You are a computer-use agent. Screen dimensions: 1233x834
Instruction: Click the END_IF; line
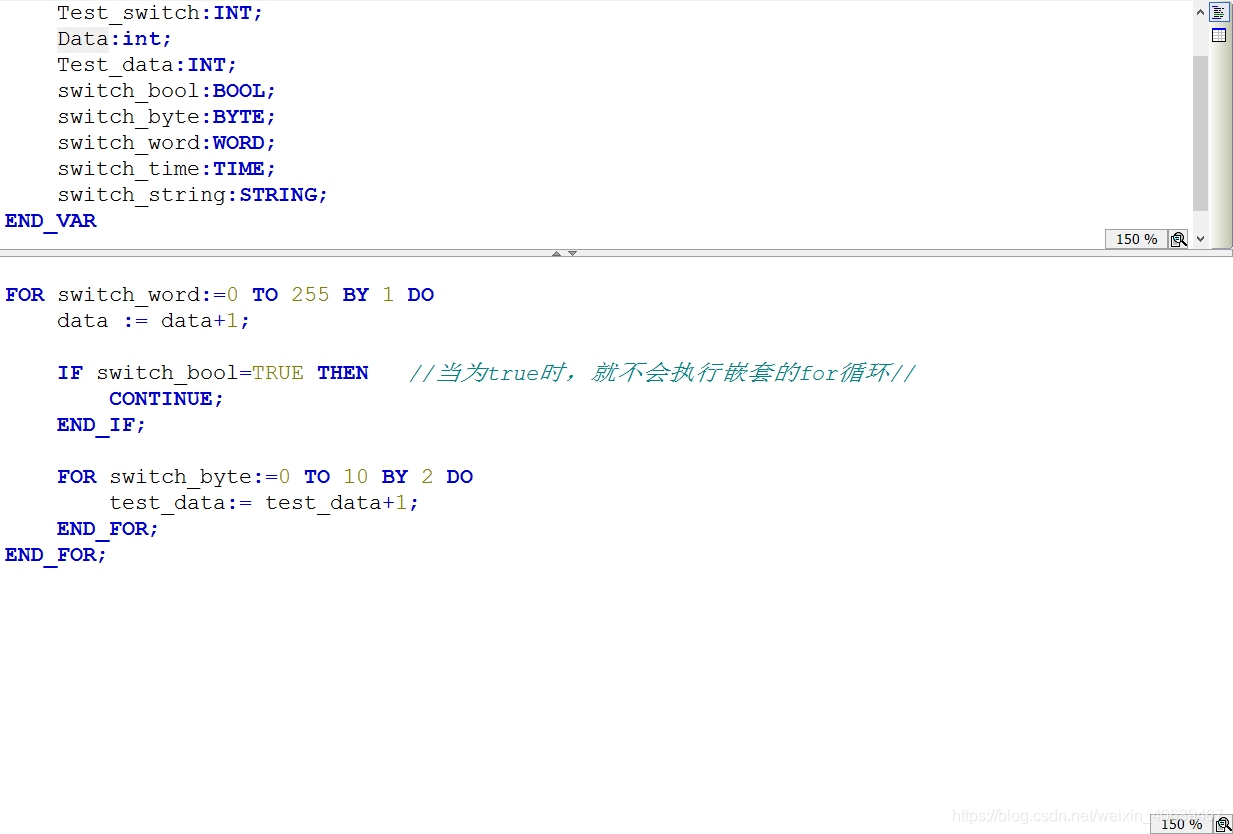click(101, 425)
